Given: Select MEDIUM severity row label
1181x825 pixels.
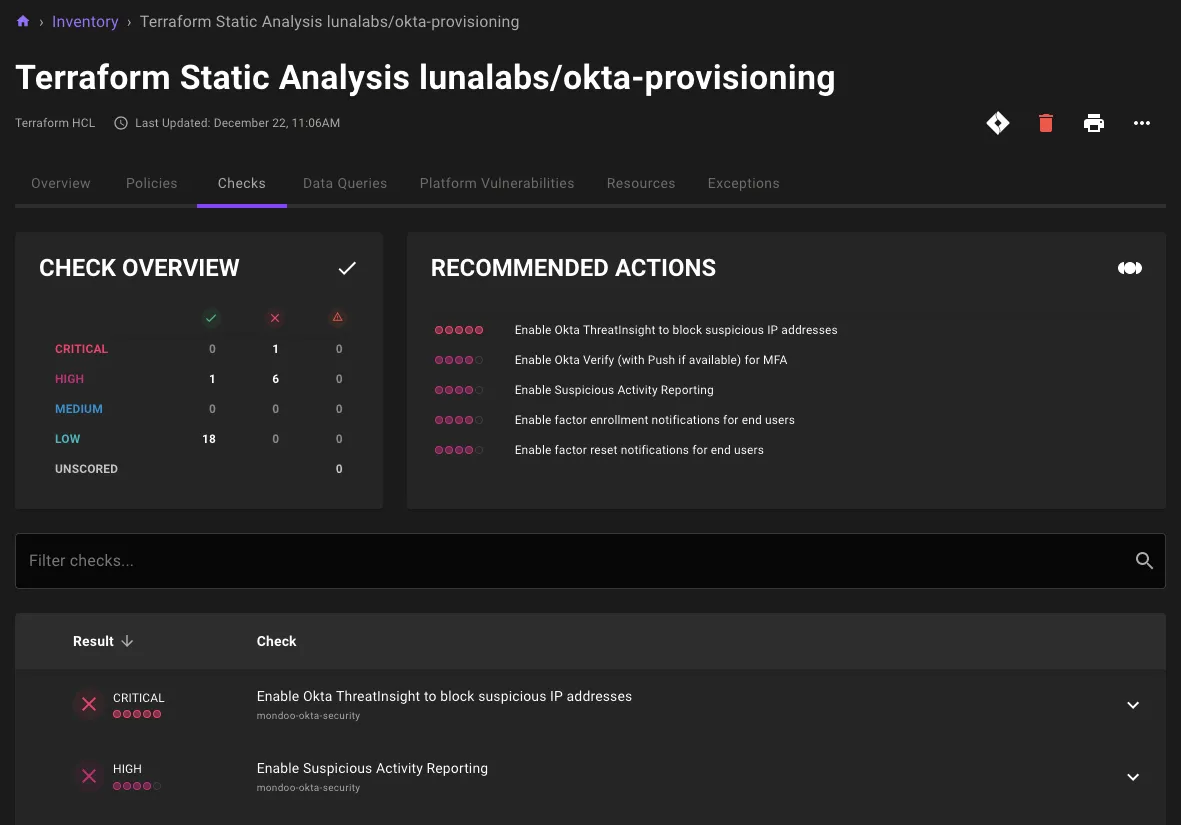Looking at the screenshot, I should pos(78,409).
